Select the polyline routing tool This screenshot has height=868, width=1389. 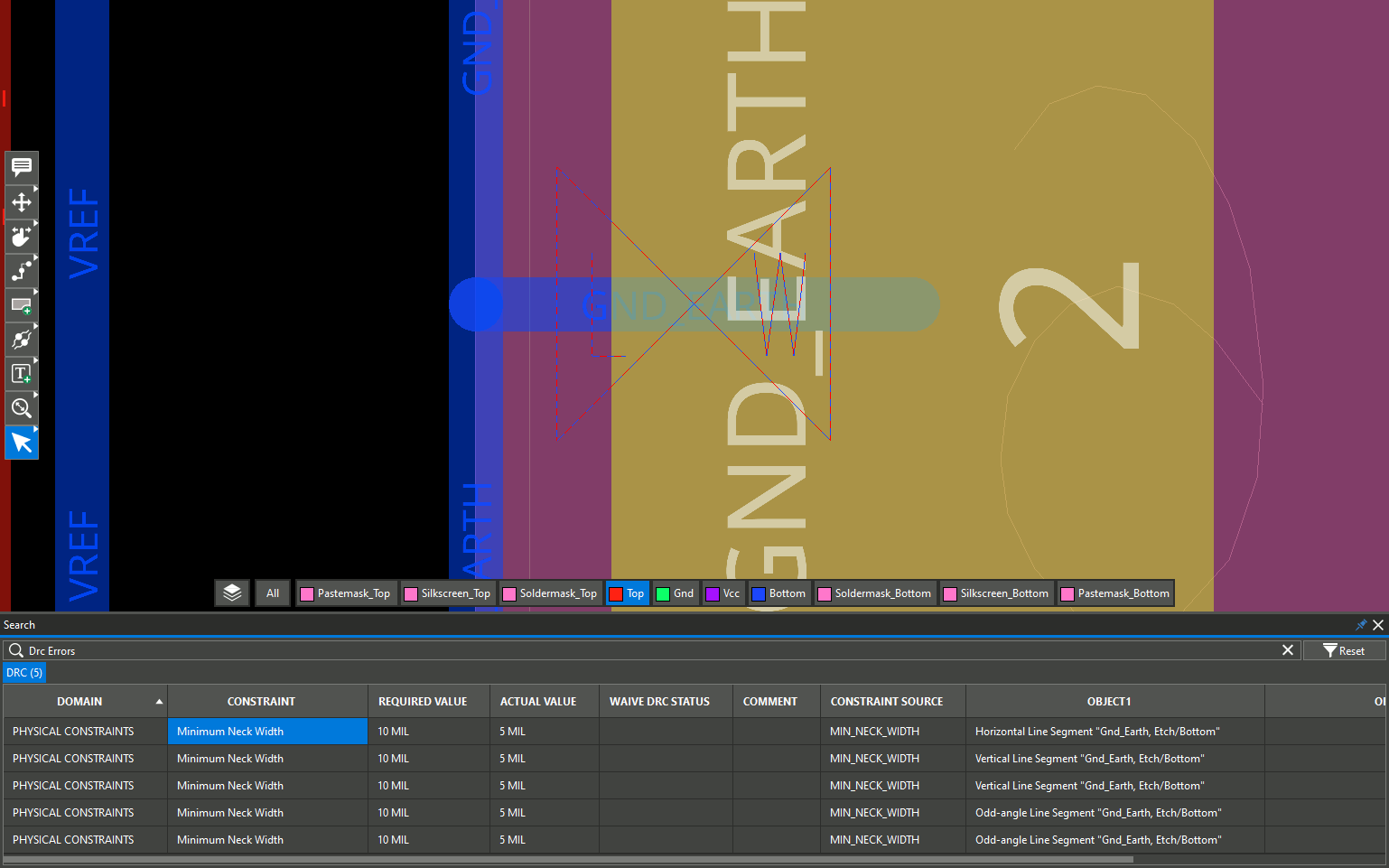click(21, 270)
